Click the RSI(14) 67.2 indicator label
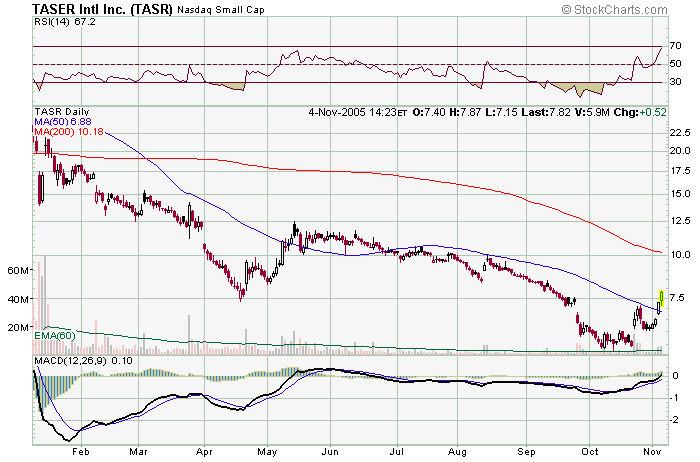The height and width of the screenshot is (462, 700). 65,21
